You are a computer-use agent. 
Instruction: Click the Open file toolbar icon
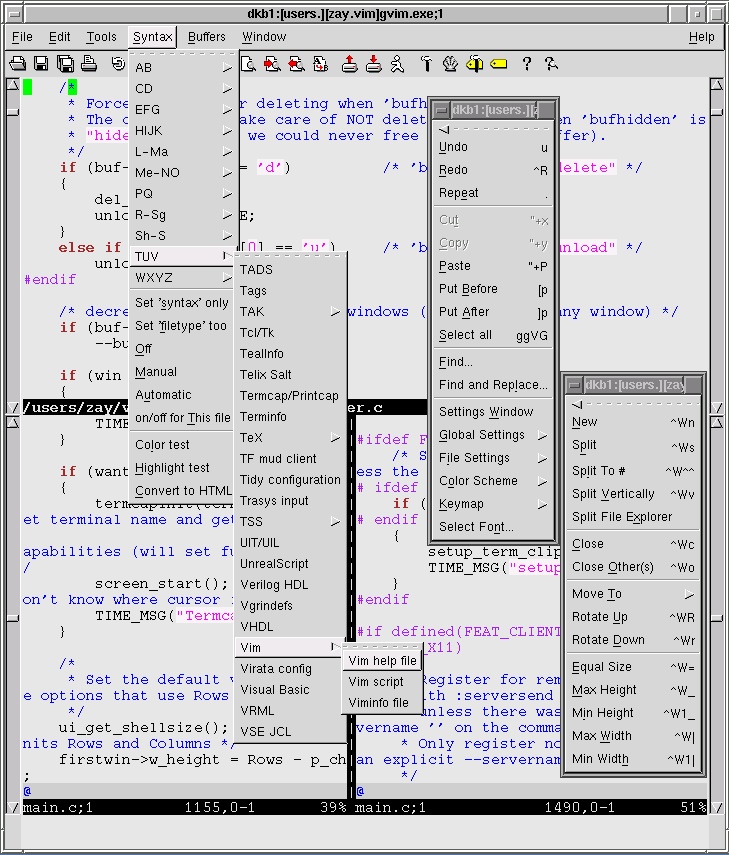[x=17, y=64]
